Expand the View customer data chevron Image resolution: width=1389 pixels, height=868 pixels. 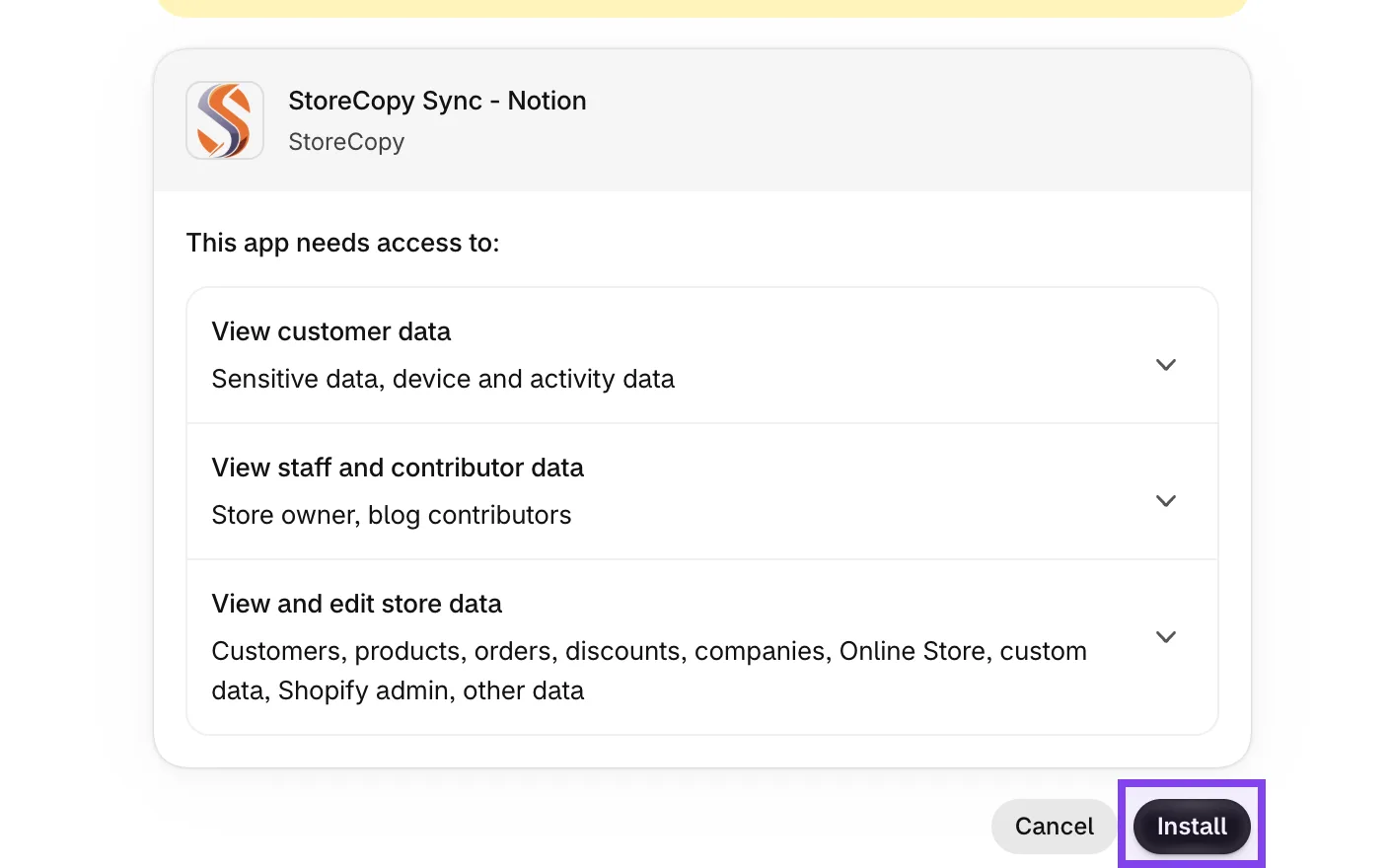coord(1166,365)
